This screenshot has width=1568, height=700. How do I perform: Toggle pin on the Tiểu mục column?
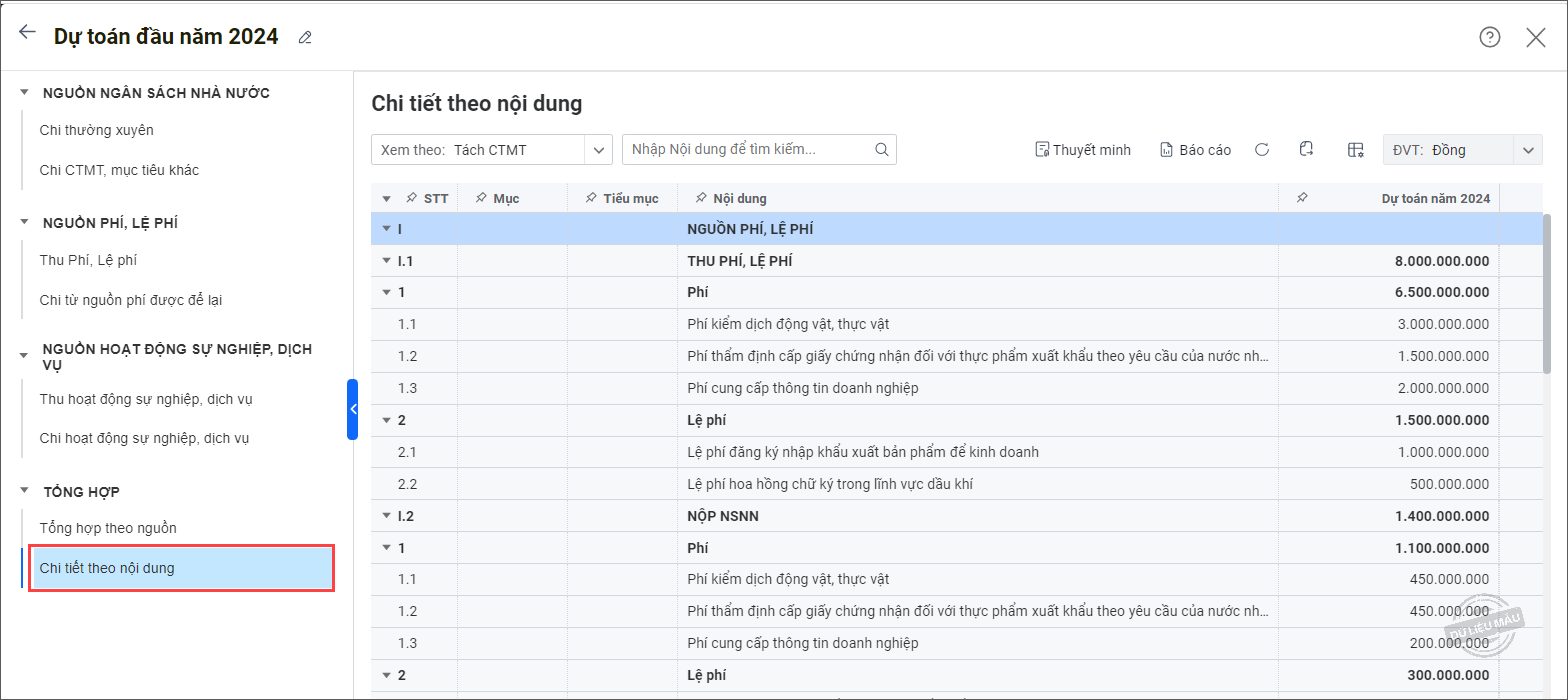tap(591, 198)
